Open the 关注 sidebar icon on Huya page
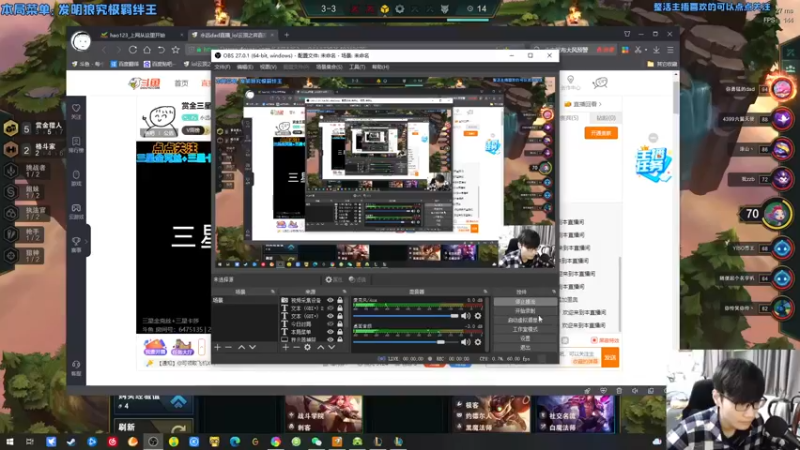The height and width of the screenshot is (450, 800). pyautogui.click(x=76, y=111)
